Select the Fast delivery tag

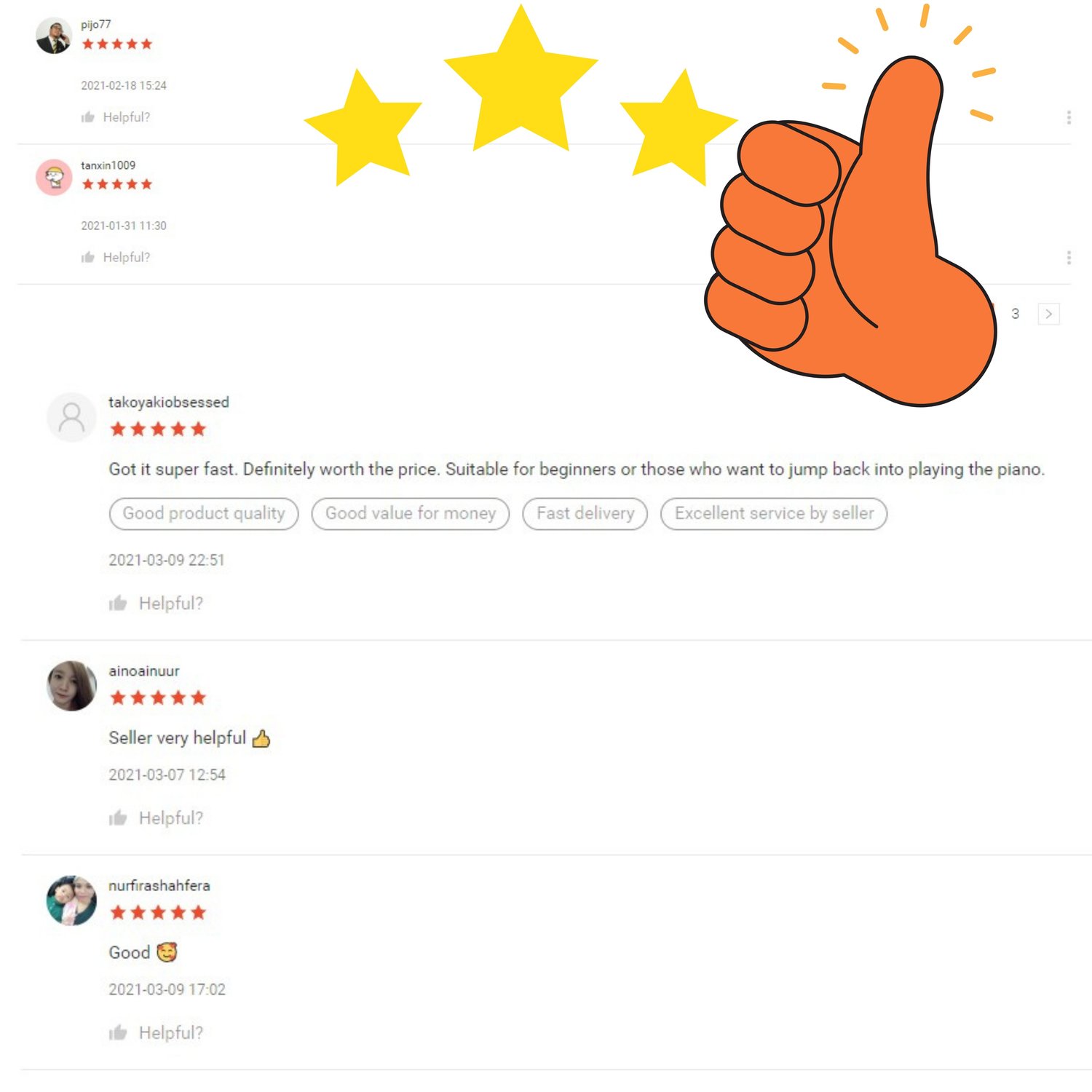[585, 513]
